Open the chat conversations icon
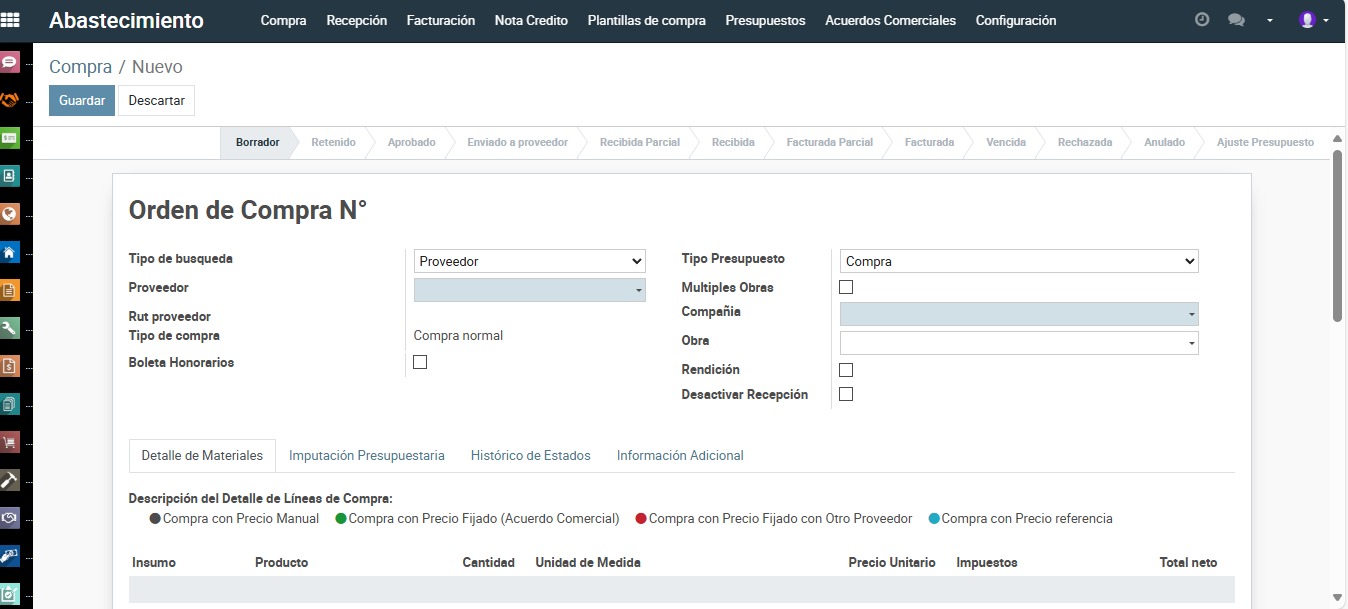This screenshot has height=609, width=1348. [x=1236, y=20]
